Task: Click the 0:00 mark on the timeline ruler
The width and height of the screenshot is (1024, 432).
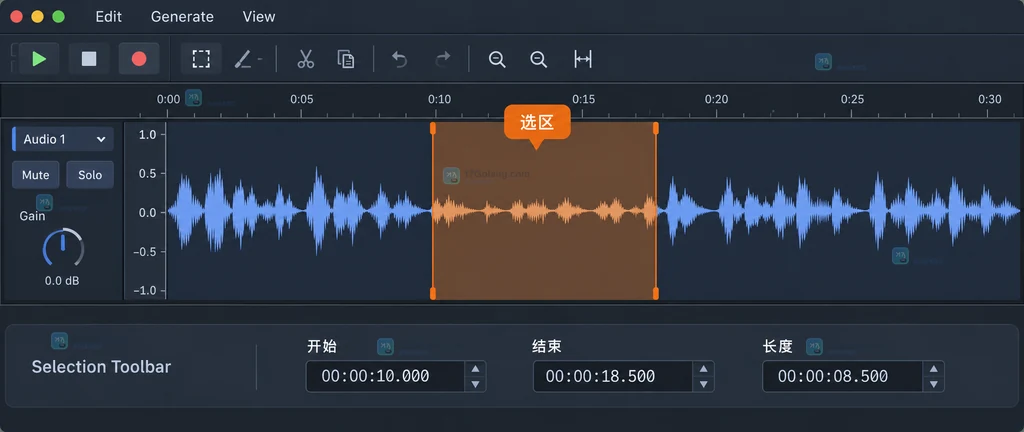Action: point(168,100)
